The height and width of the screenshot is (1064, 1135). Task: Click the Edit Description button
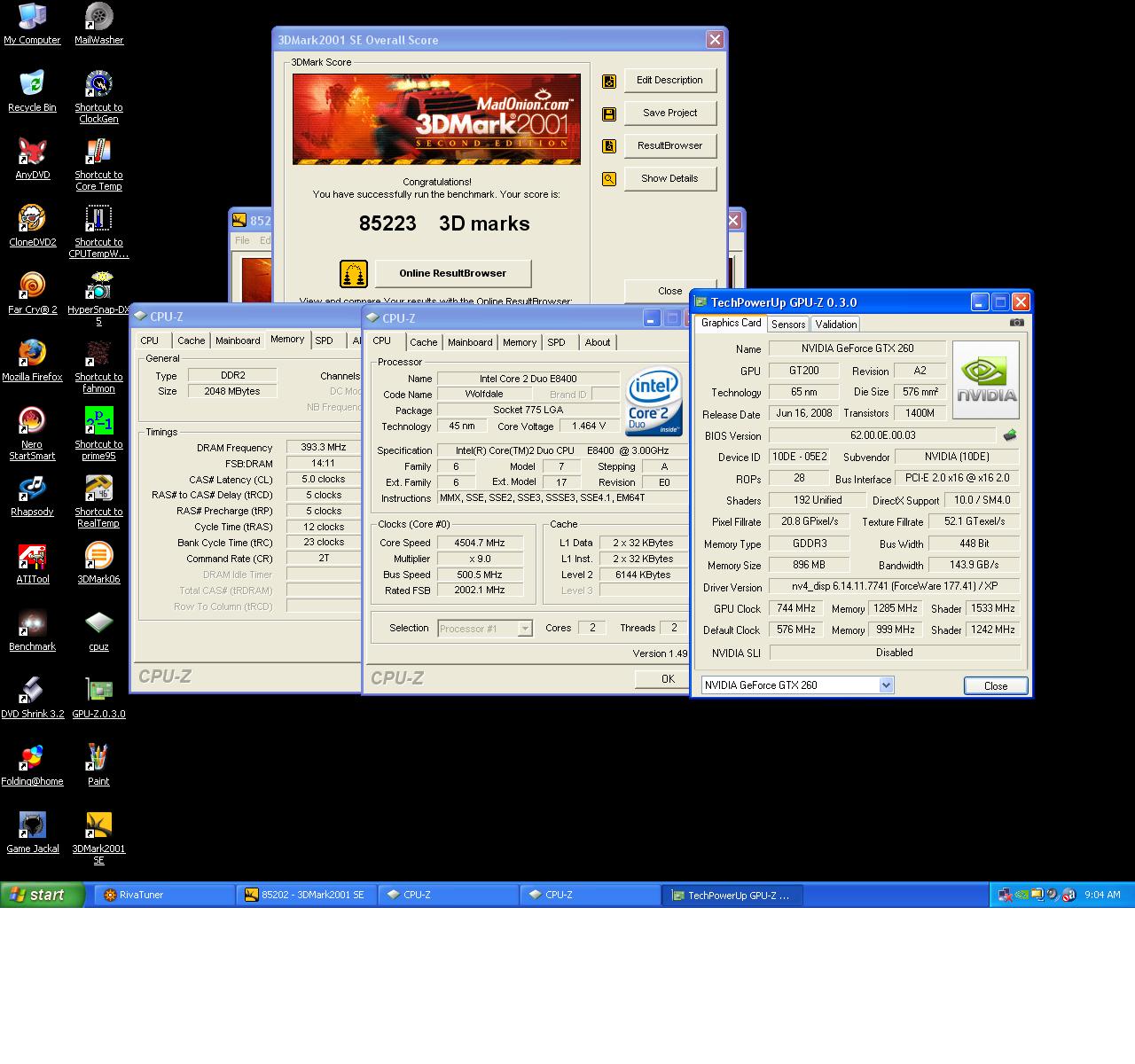[669, 81]
